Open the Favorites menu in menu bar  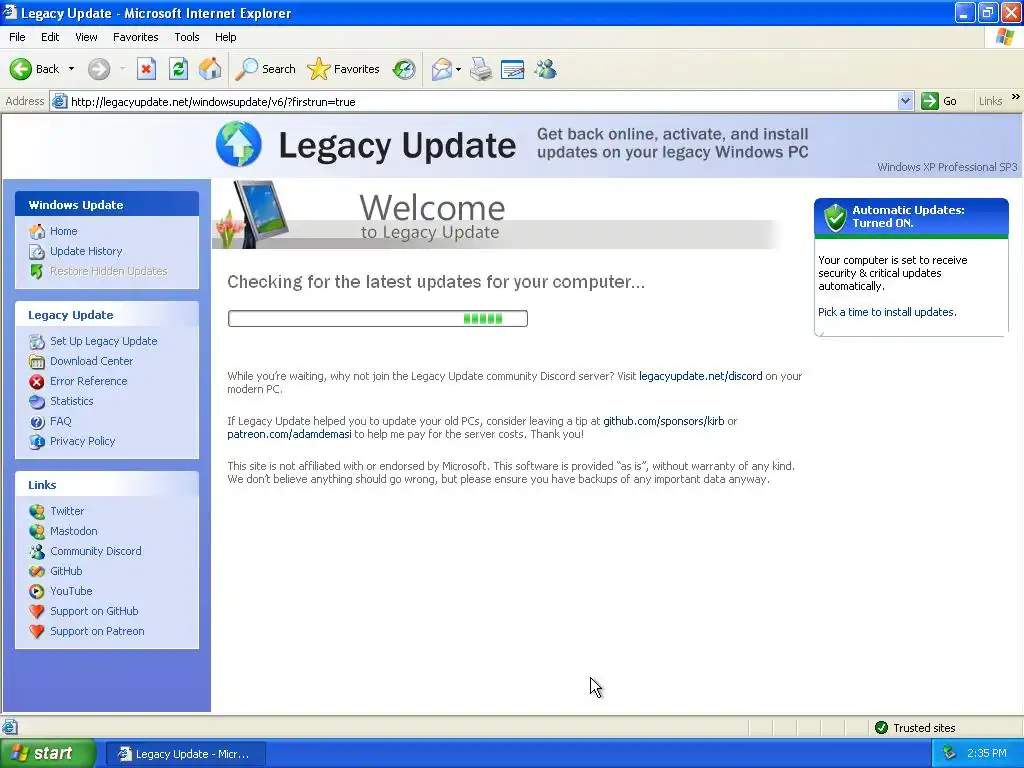point(135,37)
